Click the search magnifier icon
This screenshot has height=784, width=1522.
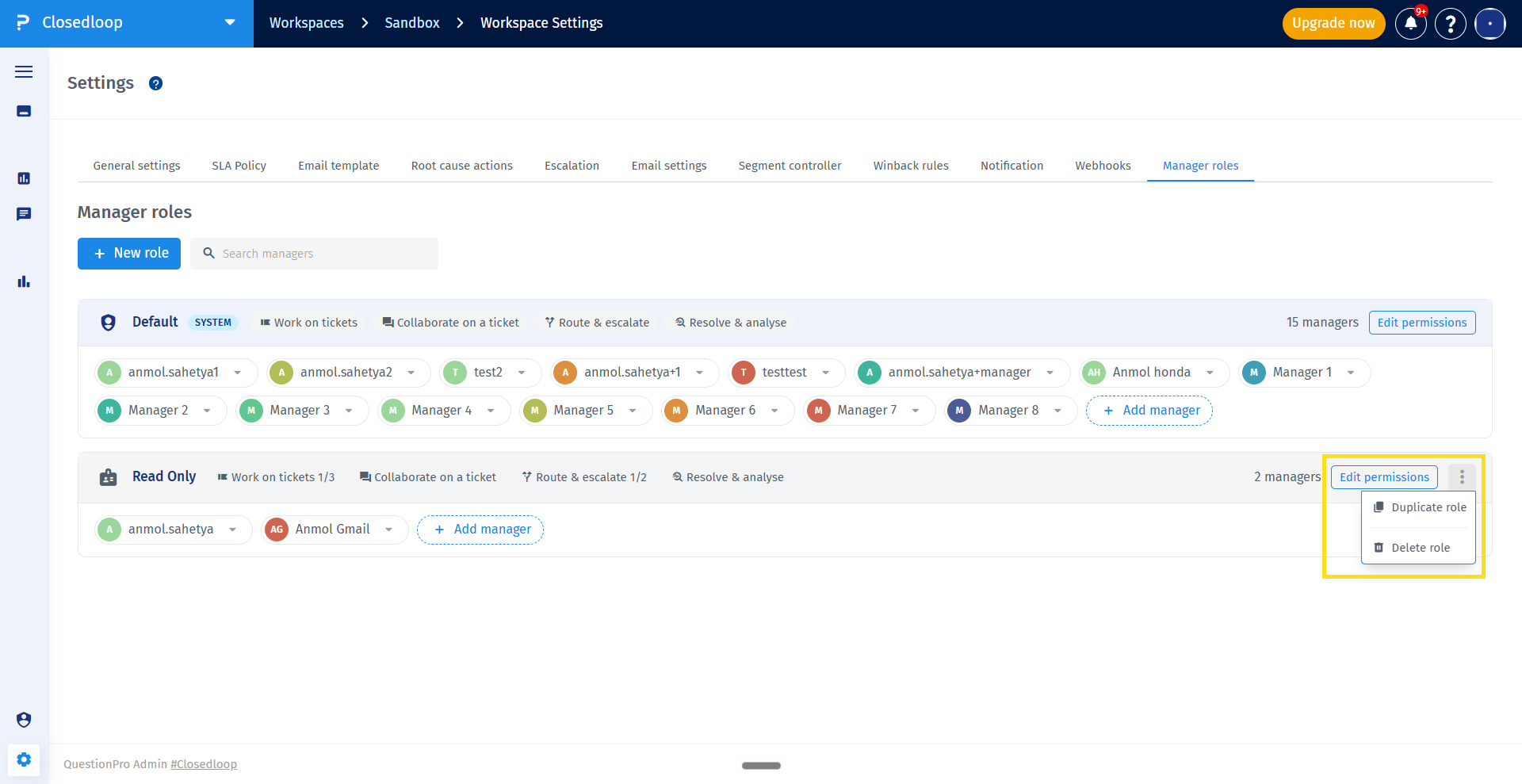(208, 253)
